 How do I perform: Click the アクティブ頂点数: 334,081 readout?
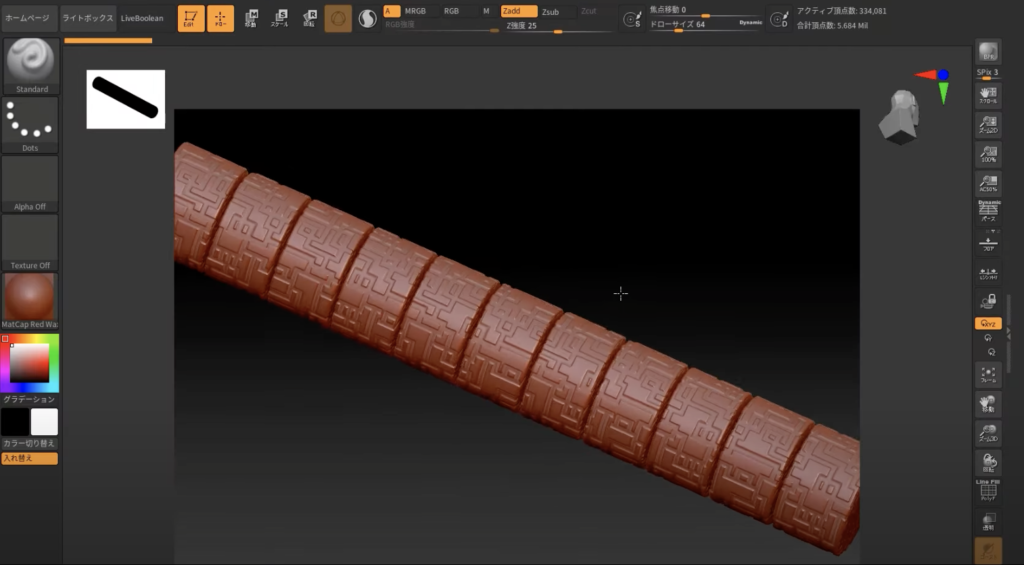[x=842, y=11]
